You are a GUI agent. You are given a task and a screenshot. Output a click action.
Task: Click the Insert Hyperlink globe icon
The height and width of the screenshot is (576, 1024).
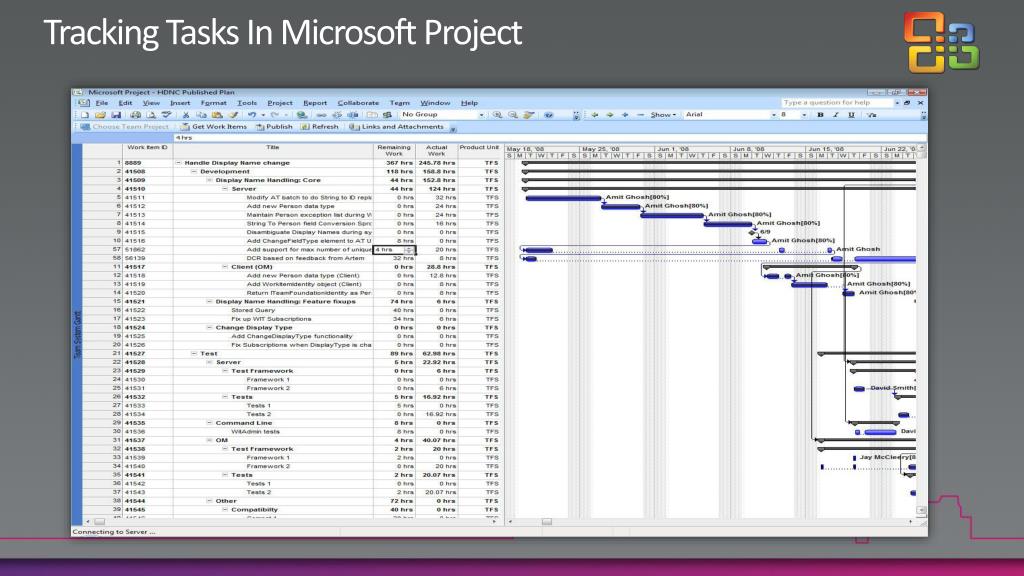tap(301, 115)
